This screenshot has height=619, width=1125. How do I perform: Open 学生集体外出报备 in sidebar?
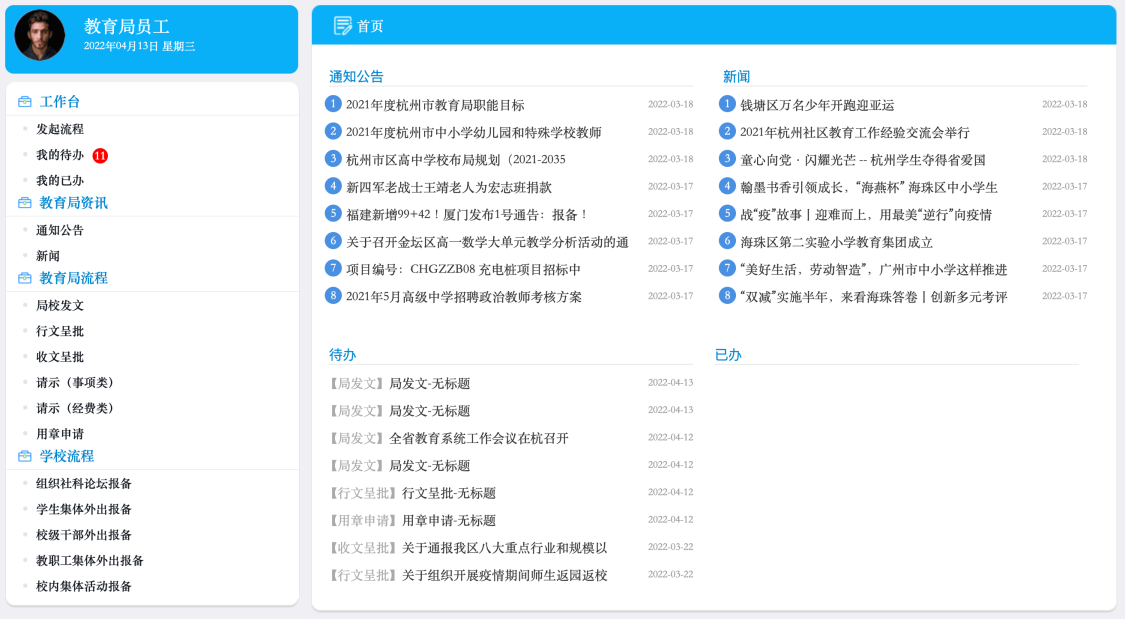coord(84,509)
